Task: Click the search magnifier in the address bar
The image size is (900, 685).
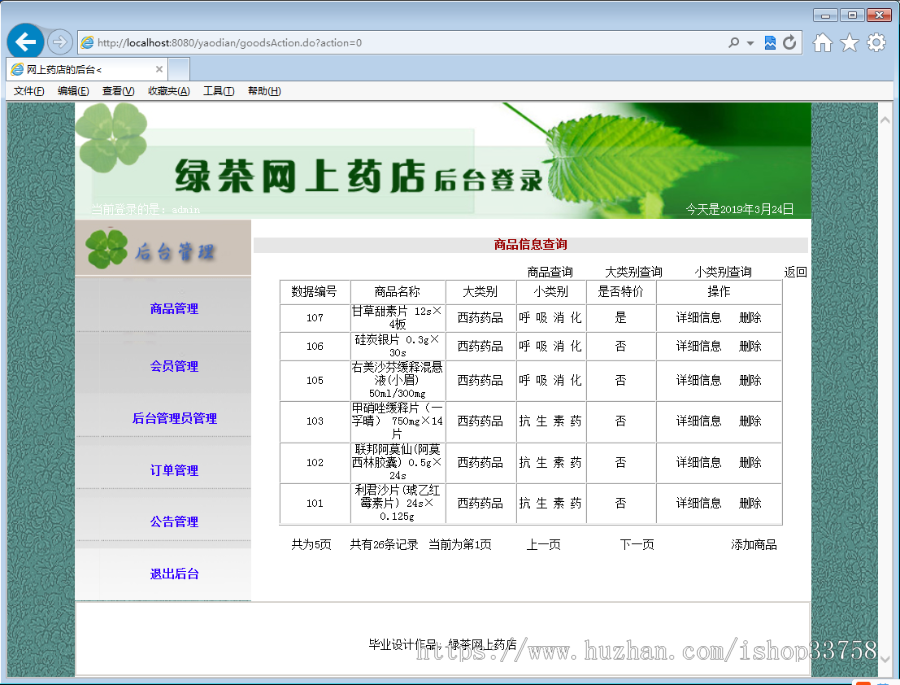Action: point(731,42)
